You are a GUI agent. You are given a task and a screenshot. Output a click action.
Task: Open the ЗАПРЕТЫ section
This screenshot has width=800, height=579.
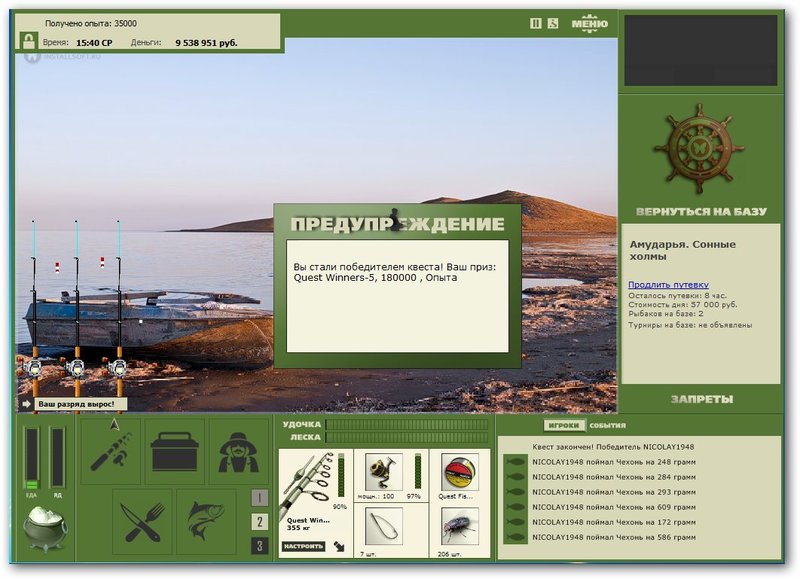click(x=702, y=399)
